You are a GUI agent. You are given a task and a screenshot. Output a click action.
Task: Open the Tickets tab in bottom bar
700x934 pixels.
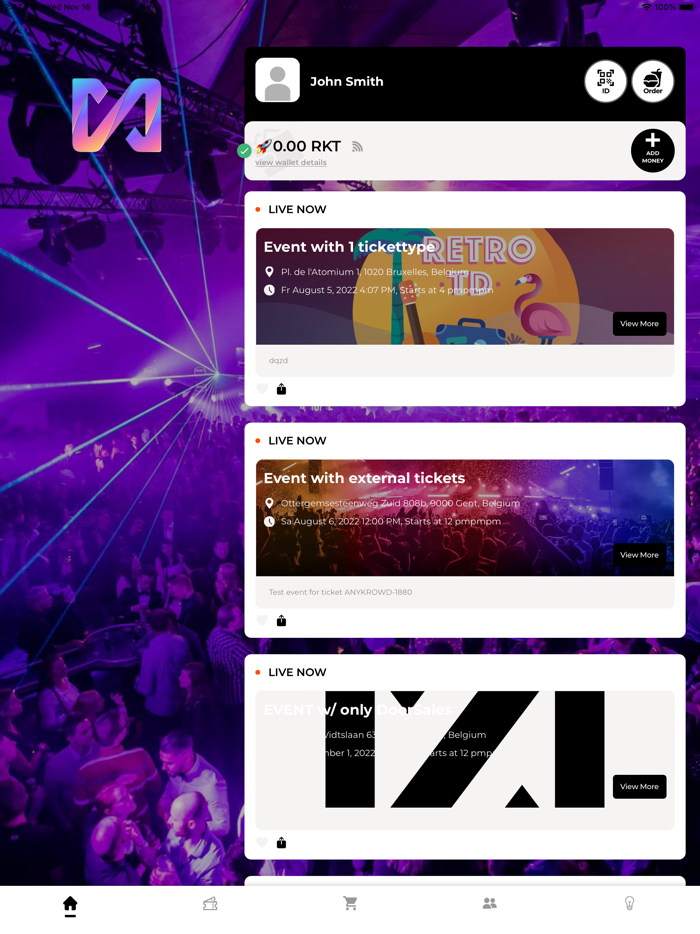210,904
